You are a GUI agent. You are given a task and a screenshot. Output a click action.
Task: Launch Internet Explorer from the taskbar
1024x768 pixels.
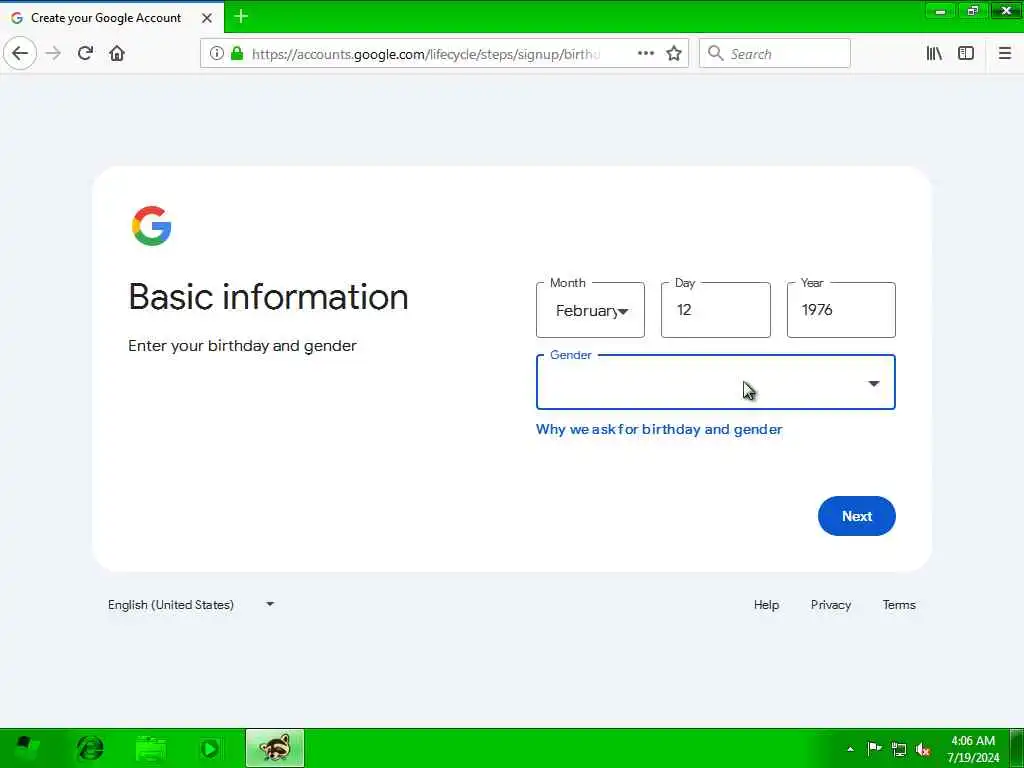pos(90,748)
